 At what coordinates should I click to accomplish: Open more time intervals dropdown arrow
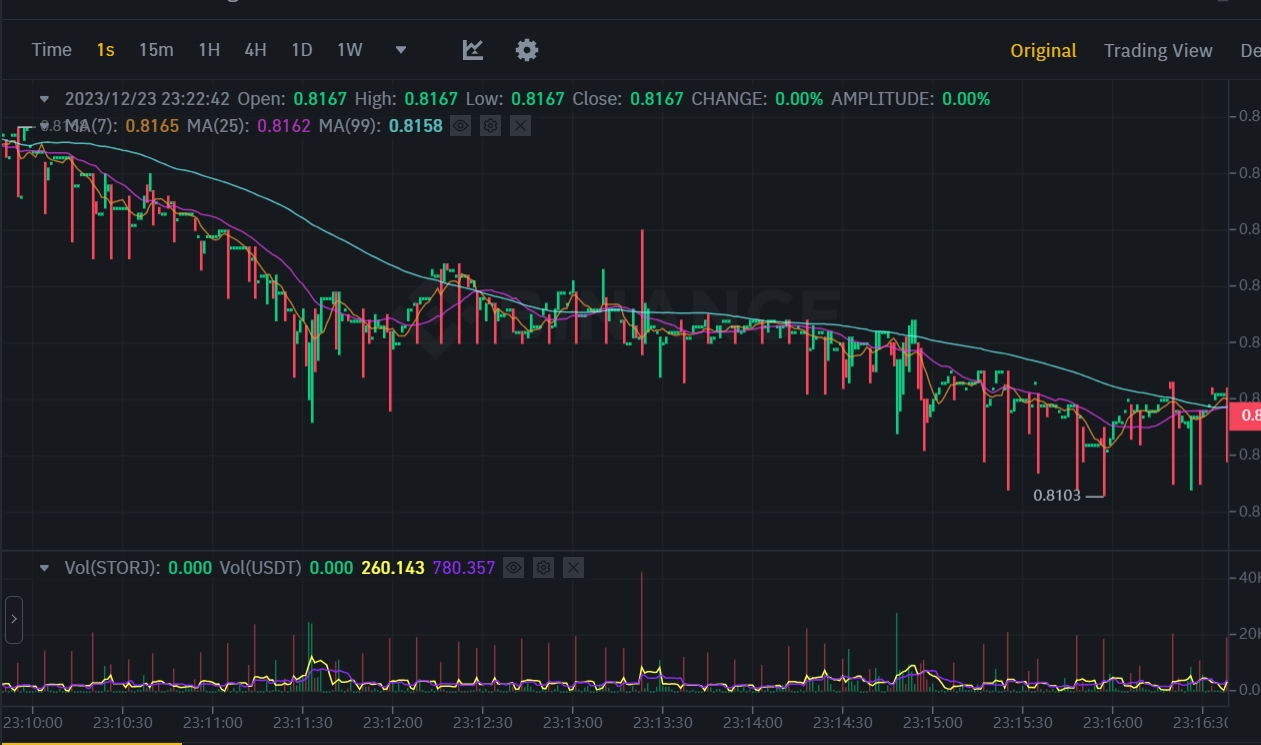tap(401, 50)
